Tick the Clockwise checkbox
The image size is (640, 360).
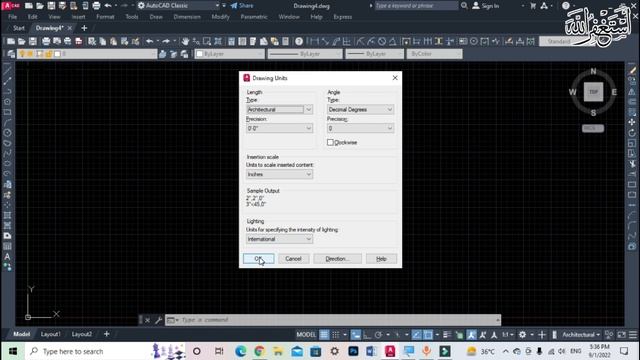pyautogui.click(x=330, y=142)
